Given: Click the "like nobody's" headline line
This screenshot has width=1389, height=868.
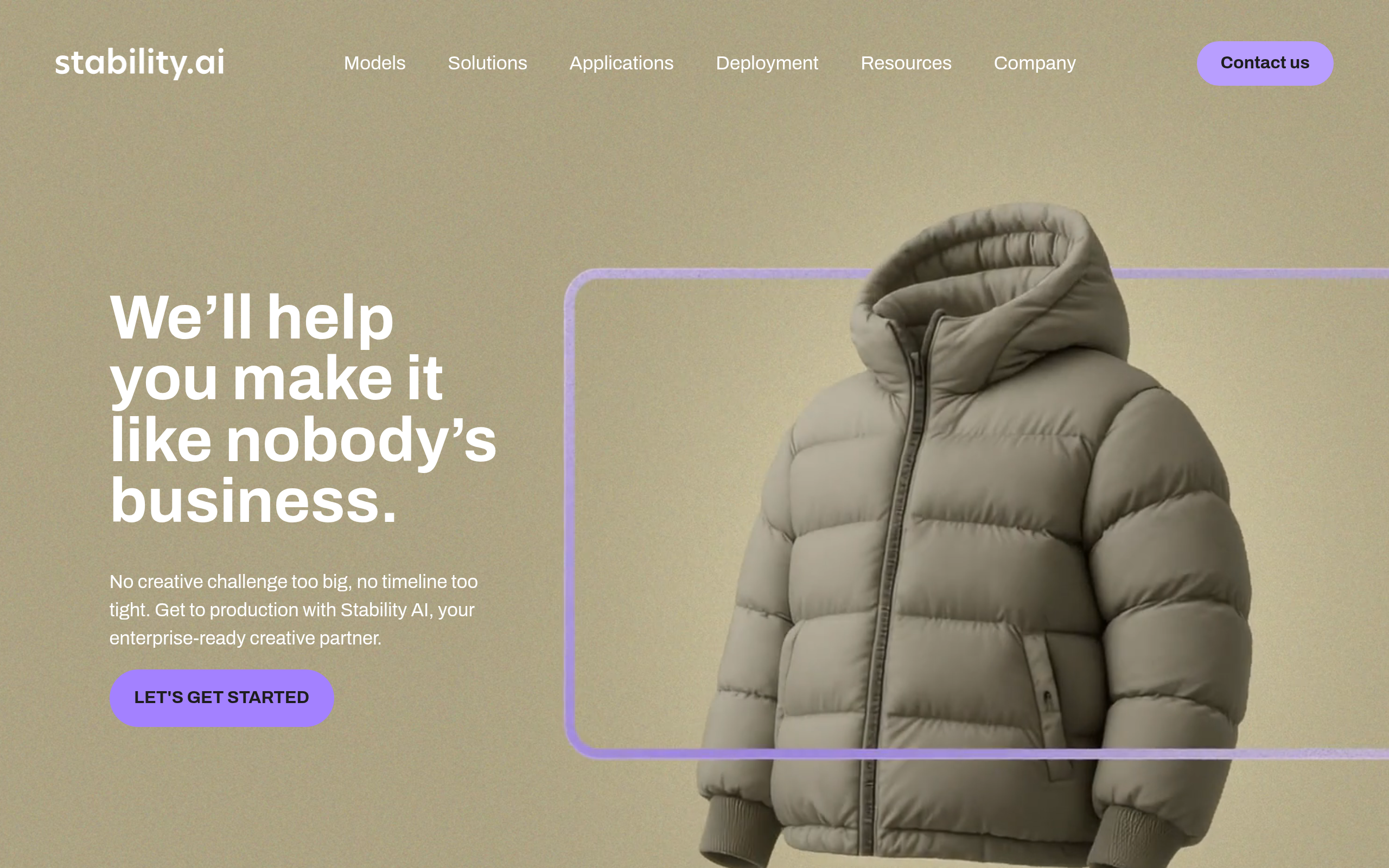Looking at the screenshot, I should [x=303, y=441].
